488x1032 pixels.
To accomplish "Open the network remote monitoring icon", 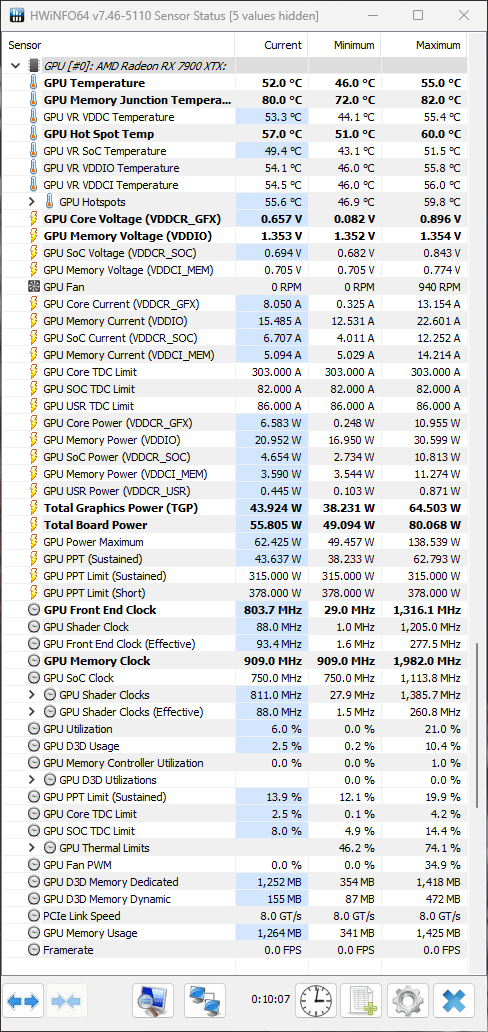I will [x=205, y=1000].
